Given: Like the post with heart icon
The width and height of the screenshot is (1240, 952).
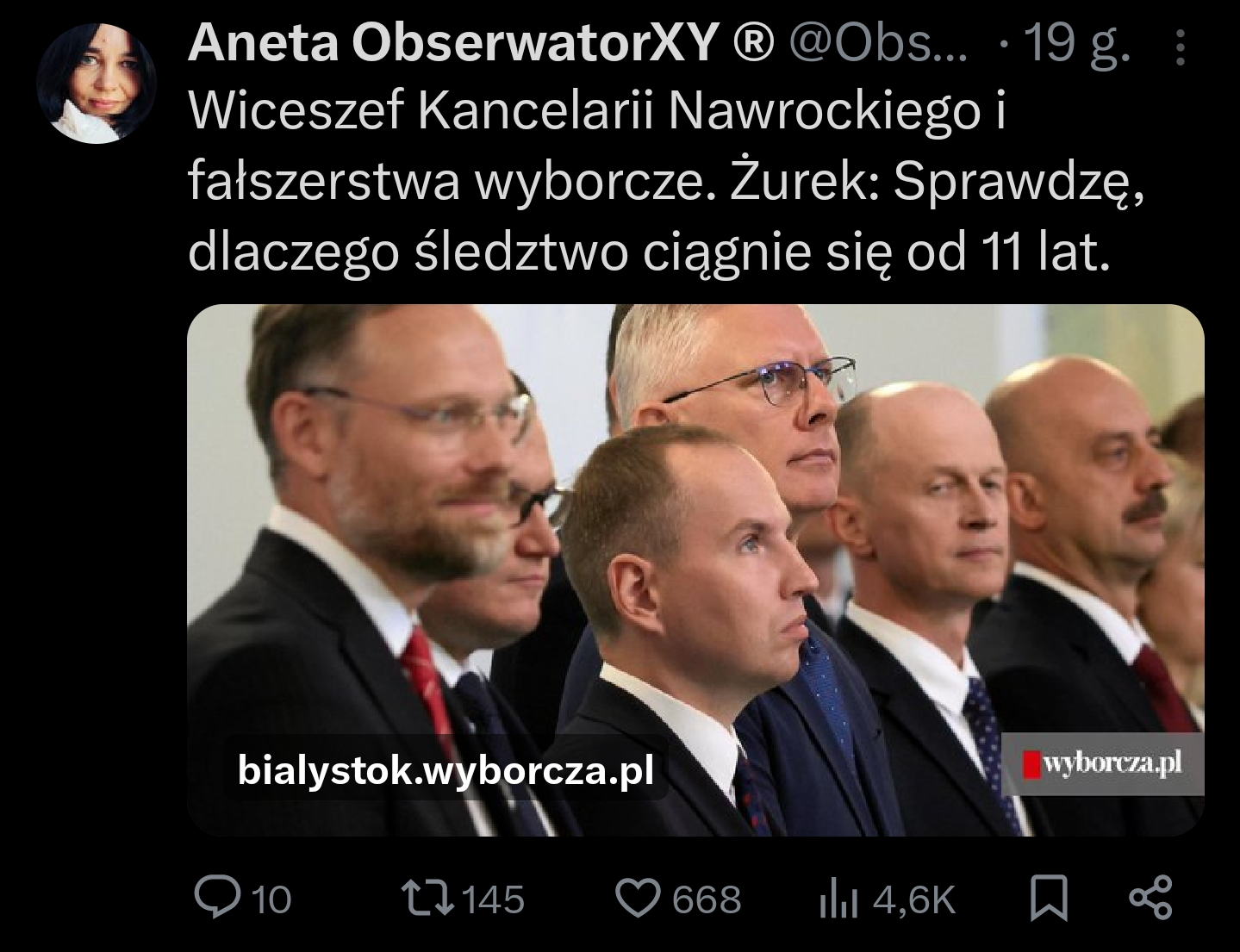Looking at the screenshot, I should [639, 898].
